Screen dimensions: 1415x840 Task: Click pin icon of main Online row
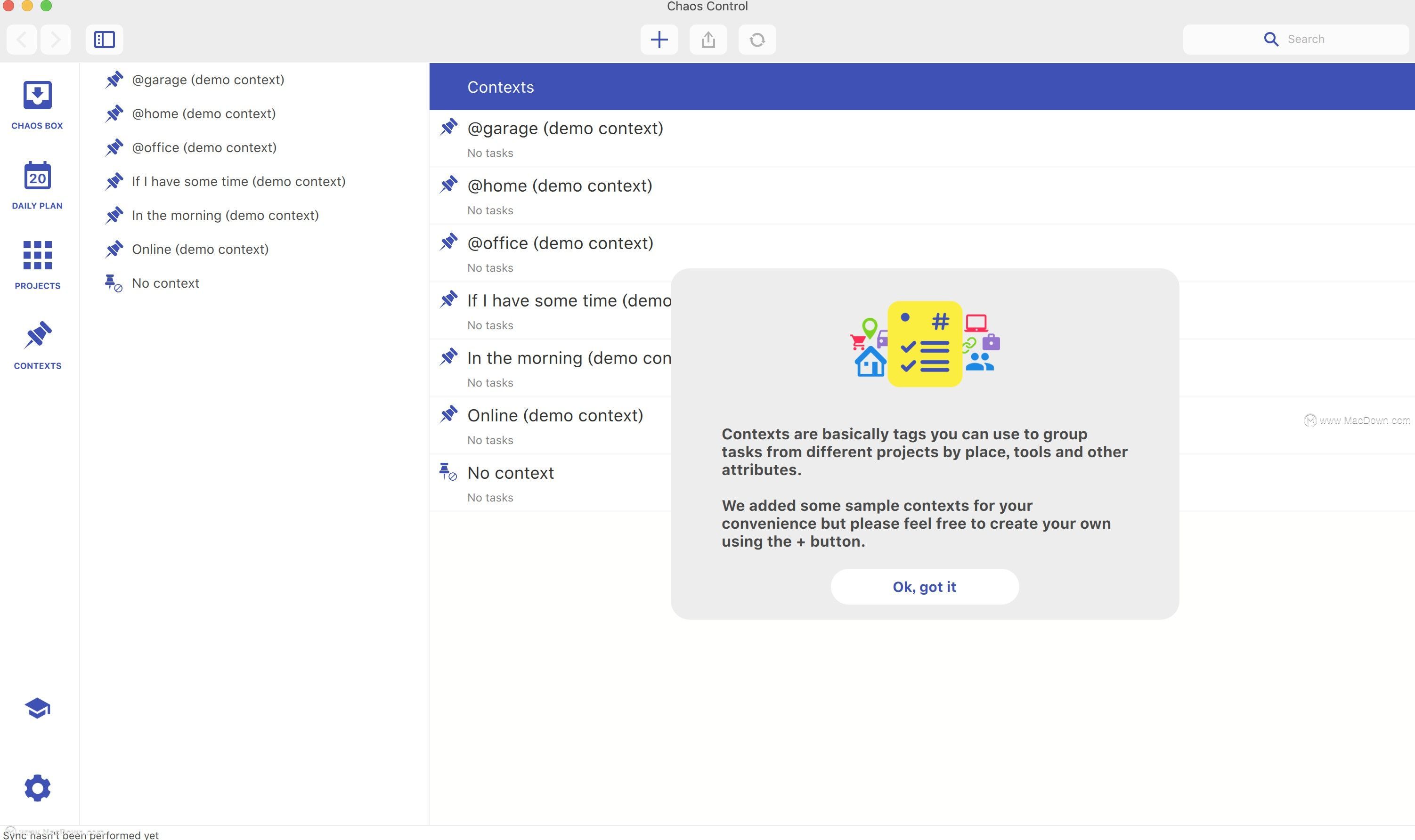(448, 414)
